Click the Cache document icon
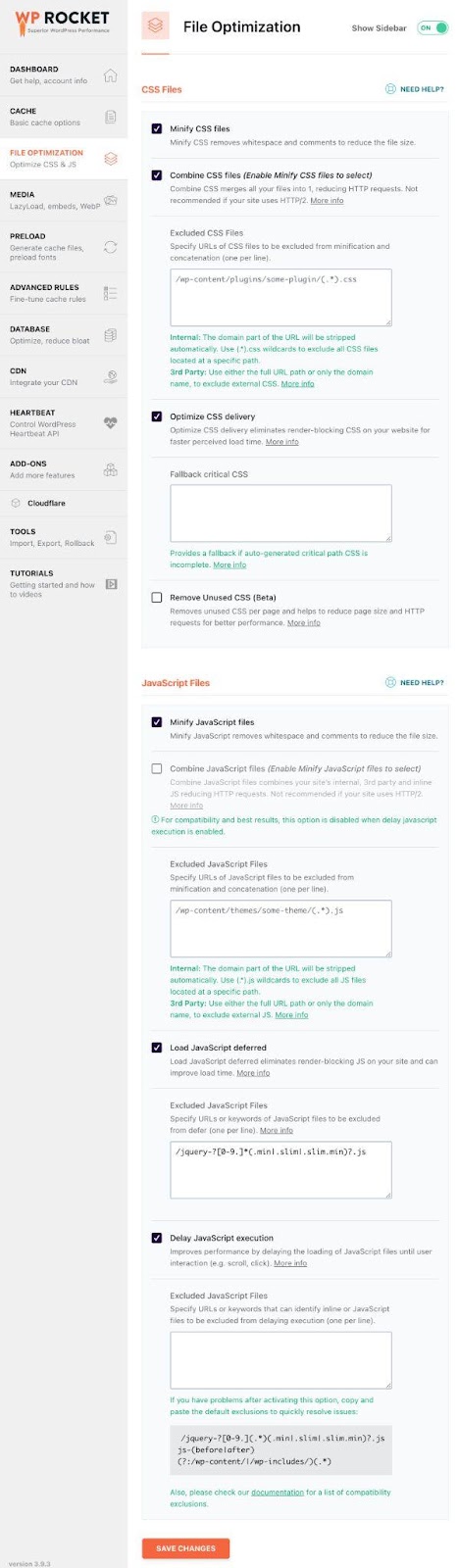This screenshot has height=1568, width=458. pos(110,117)
